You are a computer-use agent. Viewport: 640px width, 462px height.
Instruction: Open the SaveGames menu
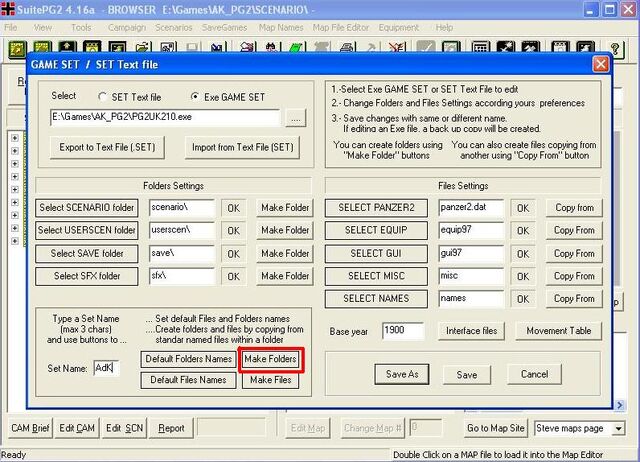tap(224, 28)
